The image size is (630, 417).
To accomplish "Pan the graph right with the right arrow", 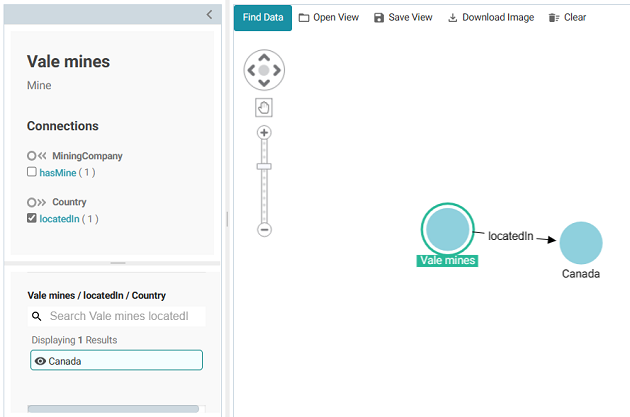I will (x=277, y=70).
